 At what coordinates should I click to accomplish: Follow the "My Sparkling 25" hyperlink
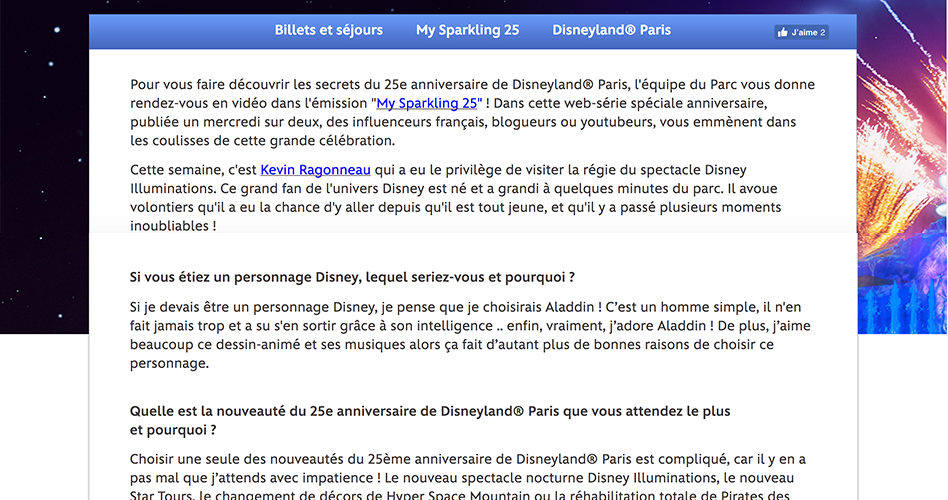(427, 103)
